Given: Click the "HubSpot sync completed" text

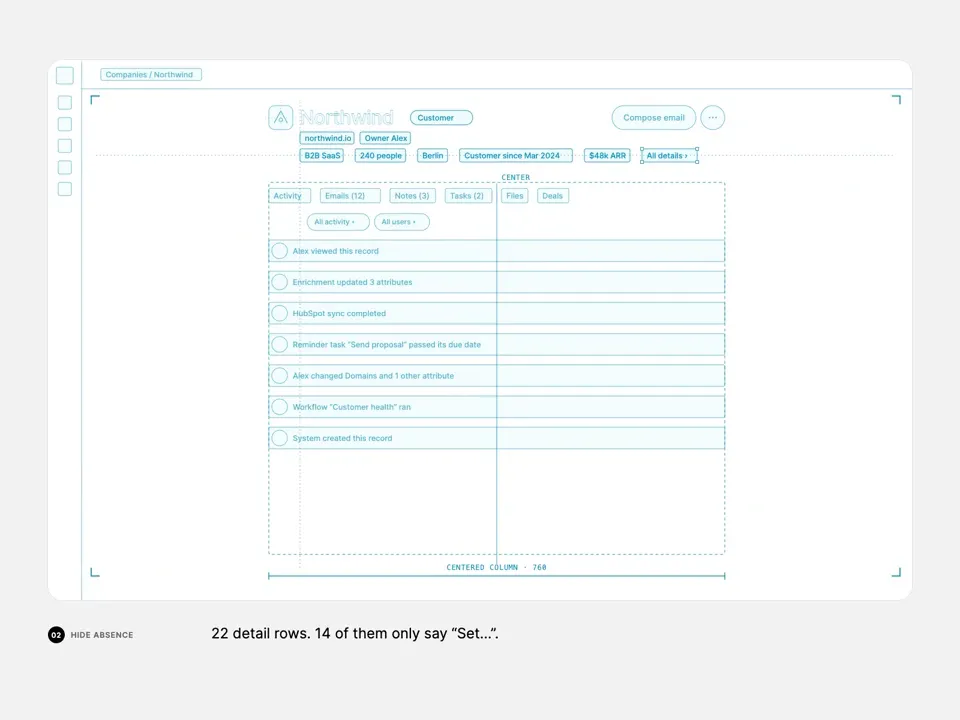Looking at the screenshot, I should 339,313.
